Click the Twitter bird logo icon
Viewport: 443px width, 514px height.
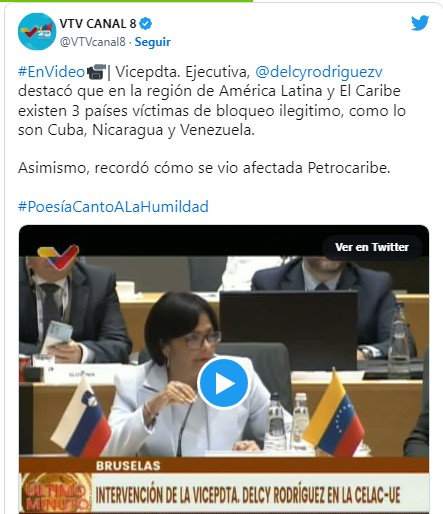420,23
